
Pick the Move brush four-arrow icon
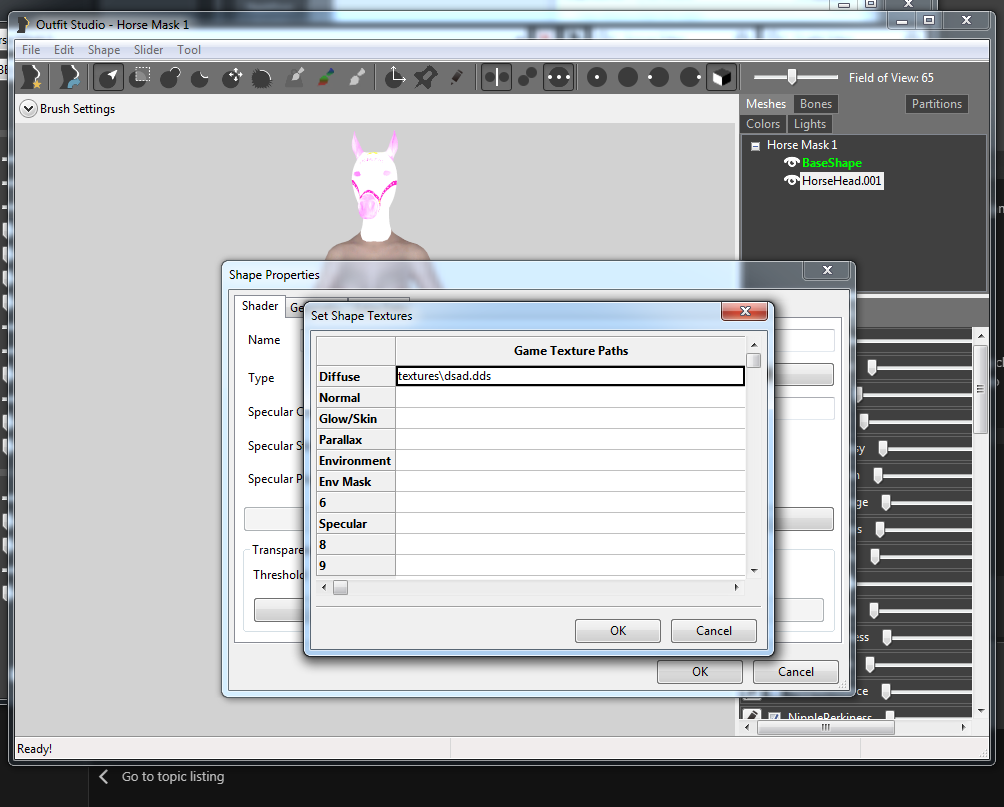tap(232, 77)
